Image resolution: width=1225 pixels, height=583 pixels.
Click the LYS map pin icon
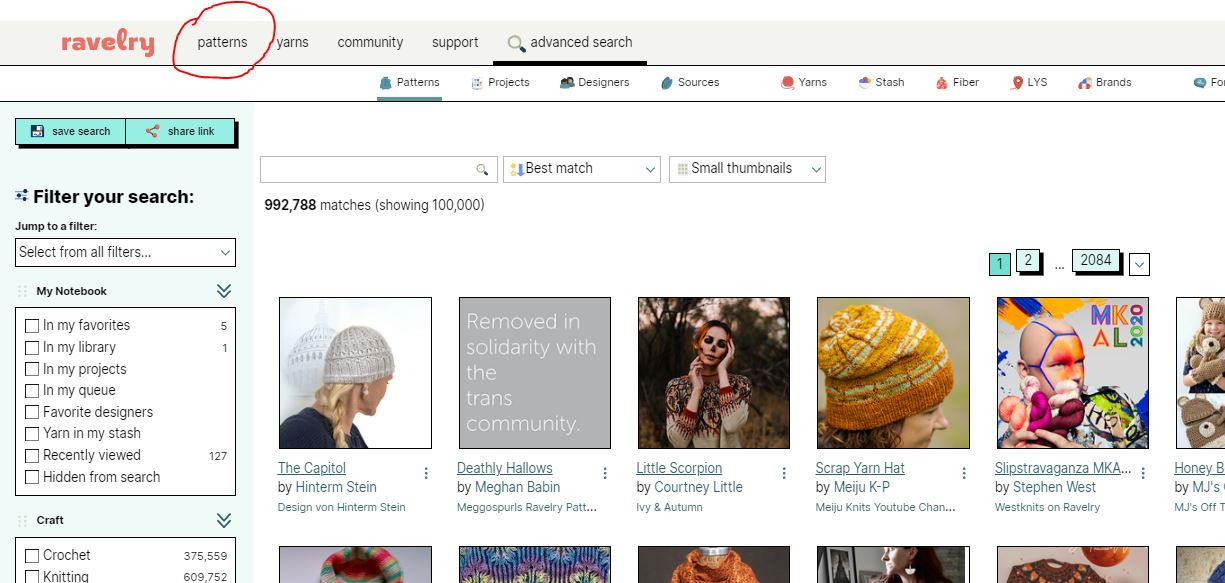point(1017,83)
